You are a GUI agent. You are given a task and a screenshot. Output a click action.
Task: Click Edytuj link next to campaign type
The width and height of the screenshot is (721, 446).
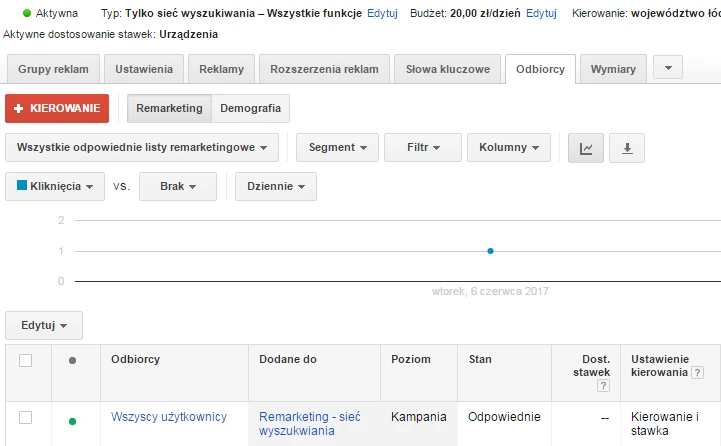pos(382,13)
